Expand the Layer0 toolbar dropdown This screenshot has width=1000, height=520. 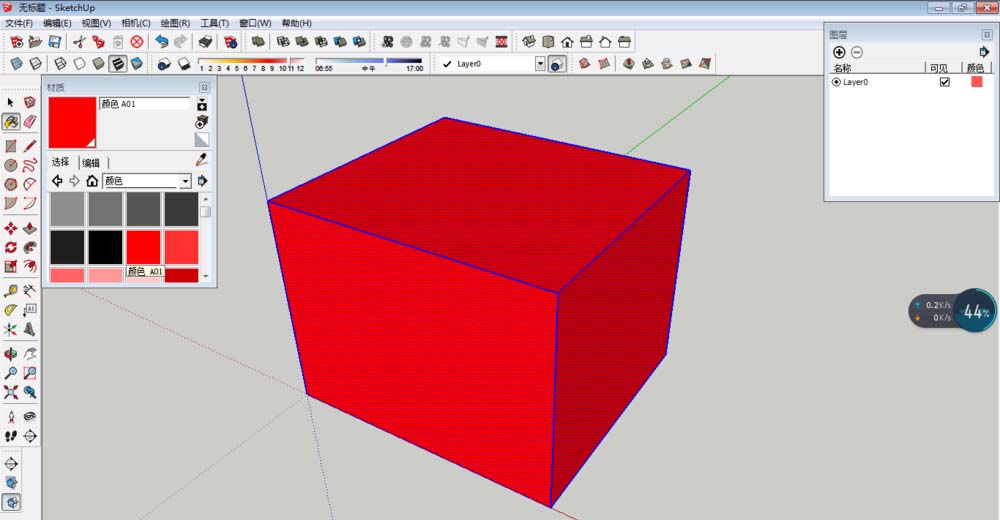(540, 63)
